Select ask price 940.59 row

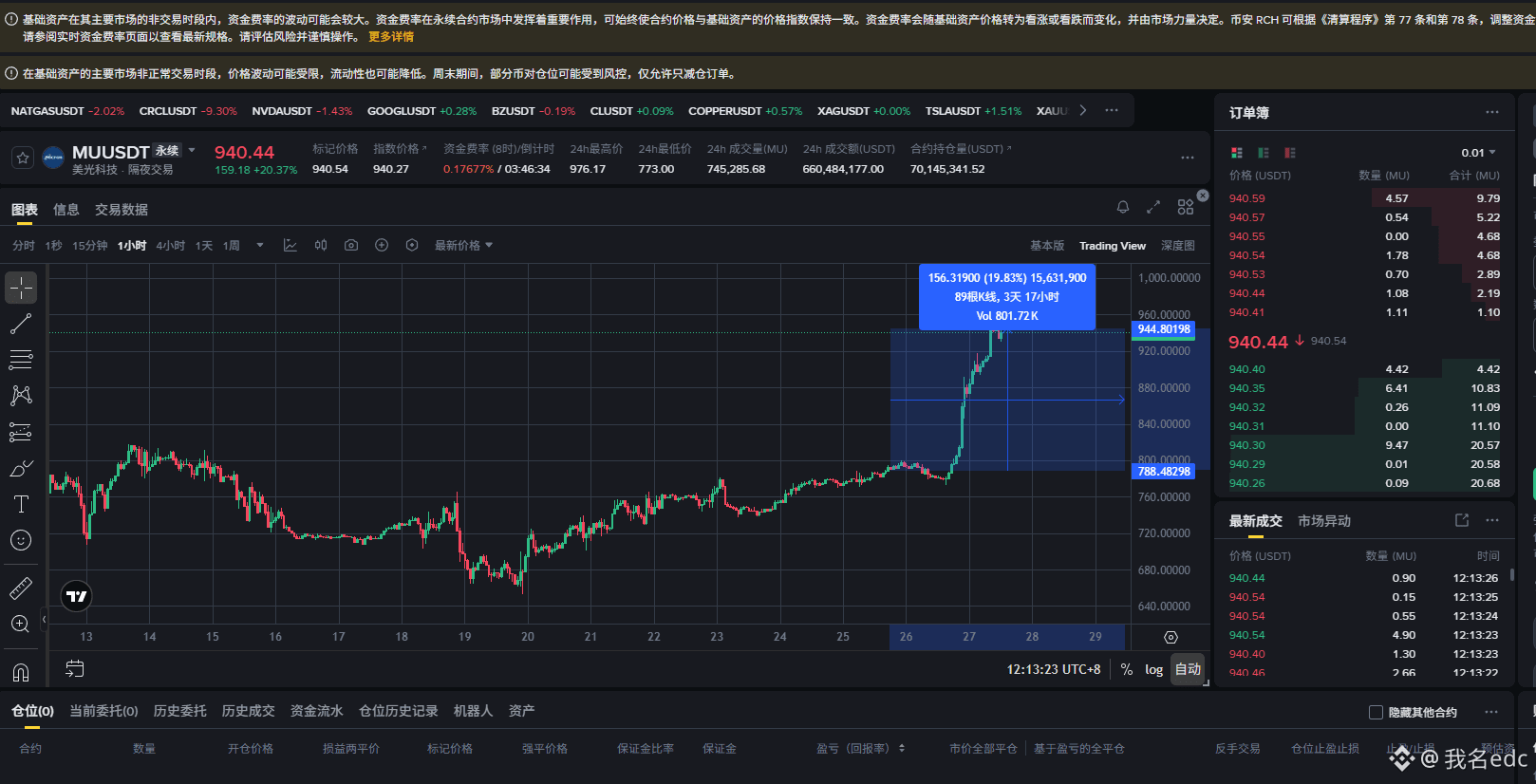pyautogui.click(x=1364, y=198)
